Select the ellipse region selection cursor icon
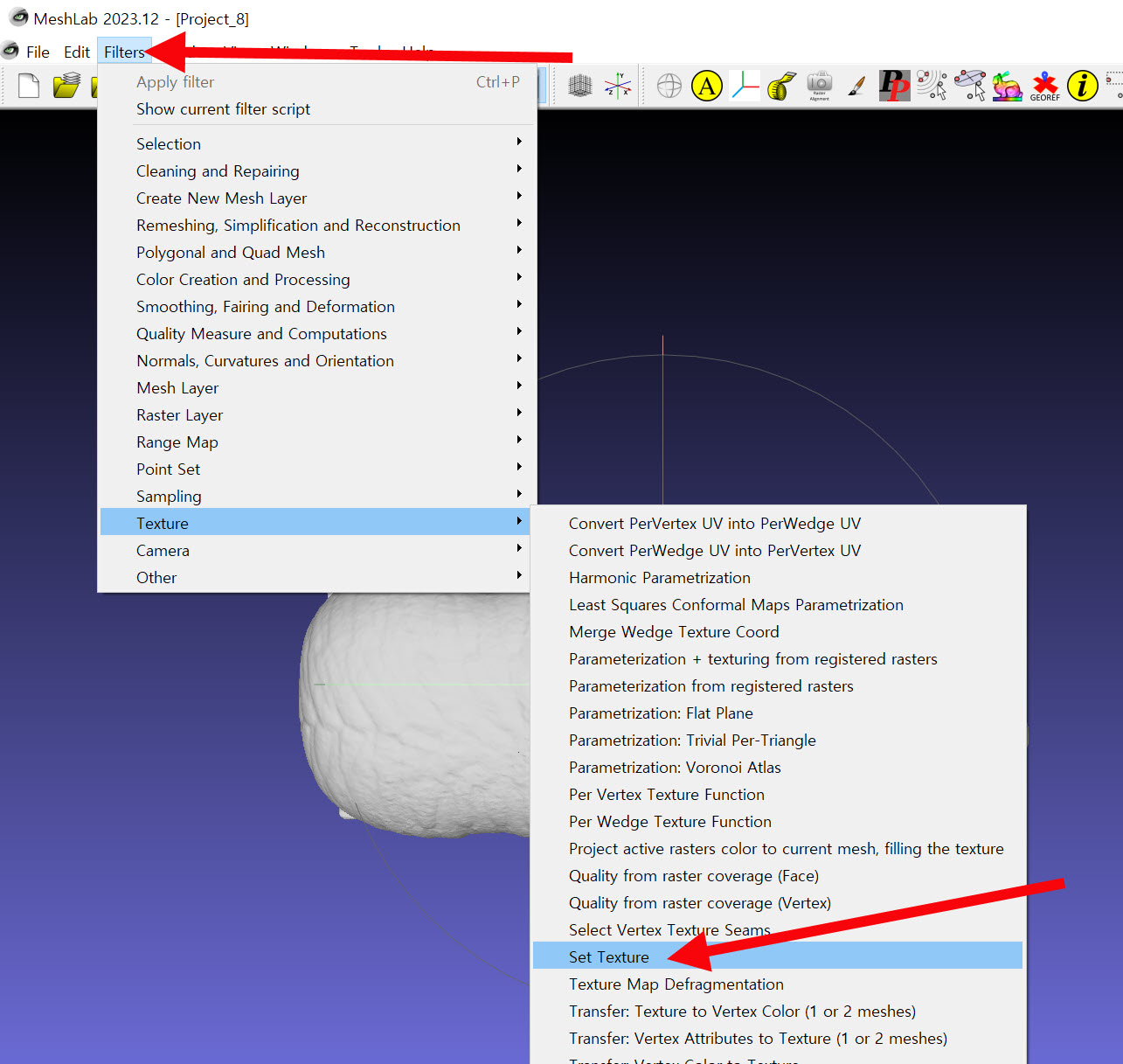Image resolution: width=1123 pixels, height=1064 pixels. 970,86
